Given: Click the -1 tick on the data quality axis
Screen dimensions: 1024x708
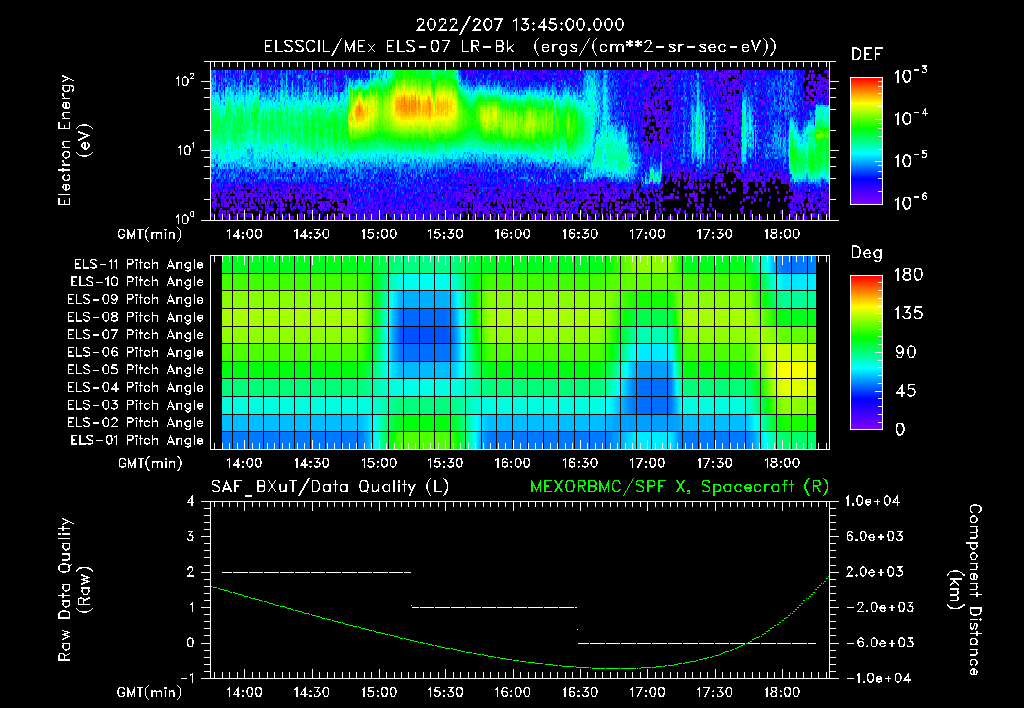Looking at the screenshot, I should point(187,679).
